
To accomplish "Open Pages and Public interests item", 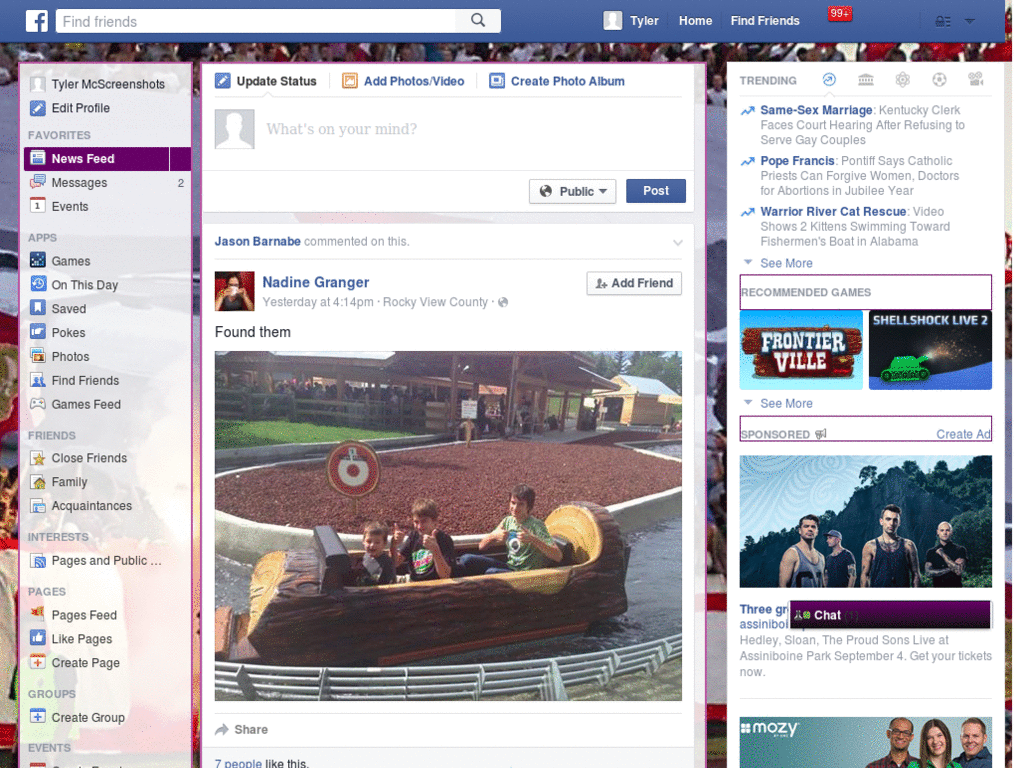I will (x=97, y=560).
